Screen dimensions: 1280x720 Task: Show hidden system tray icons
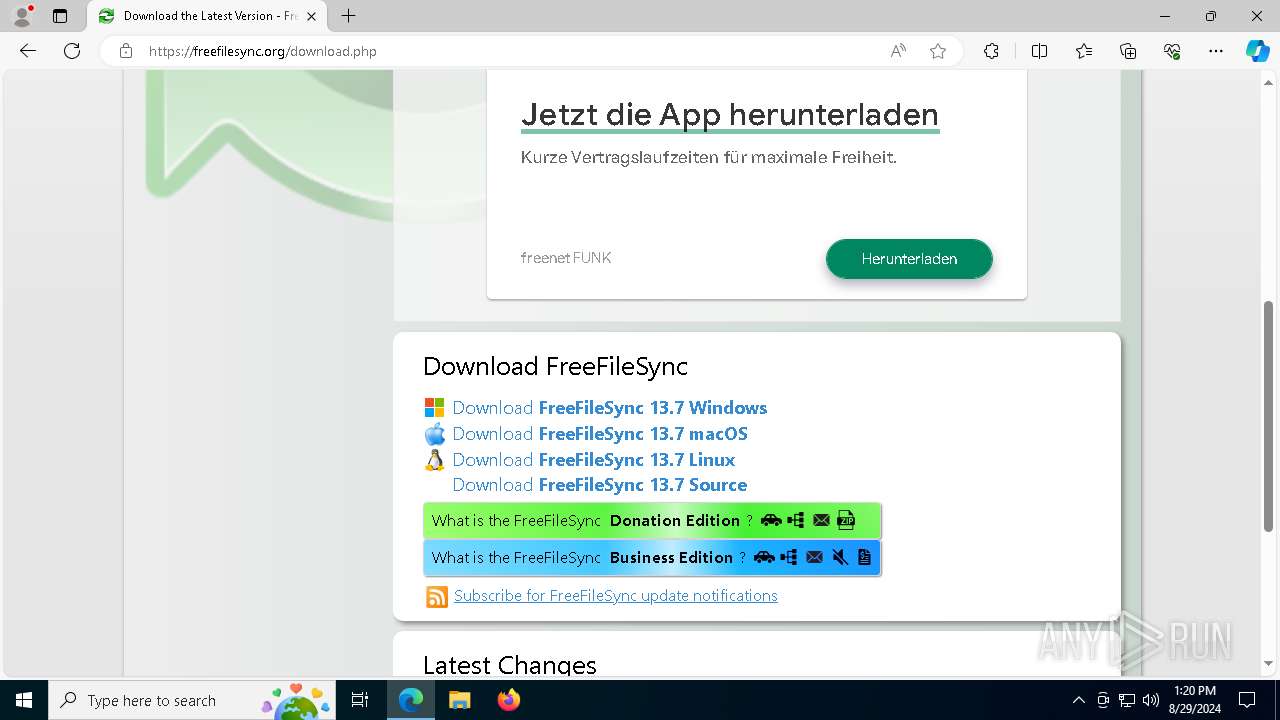1078,700
